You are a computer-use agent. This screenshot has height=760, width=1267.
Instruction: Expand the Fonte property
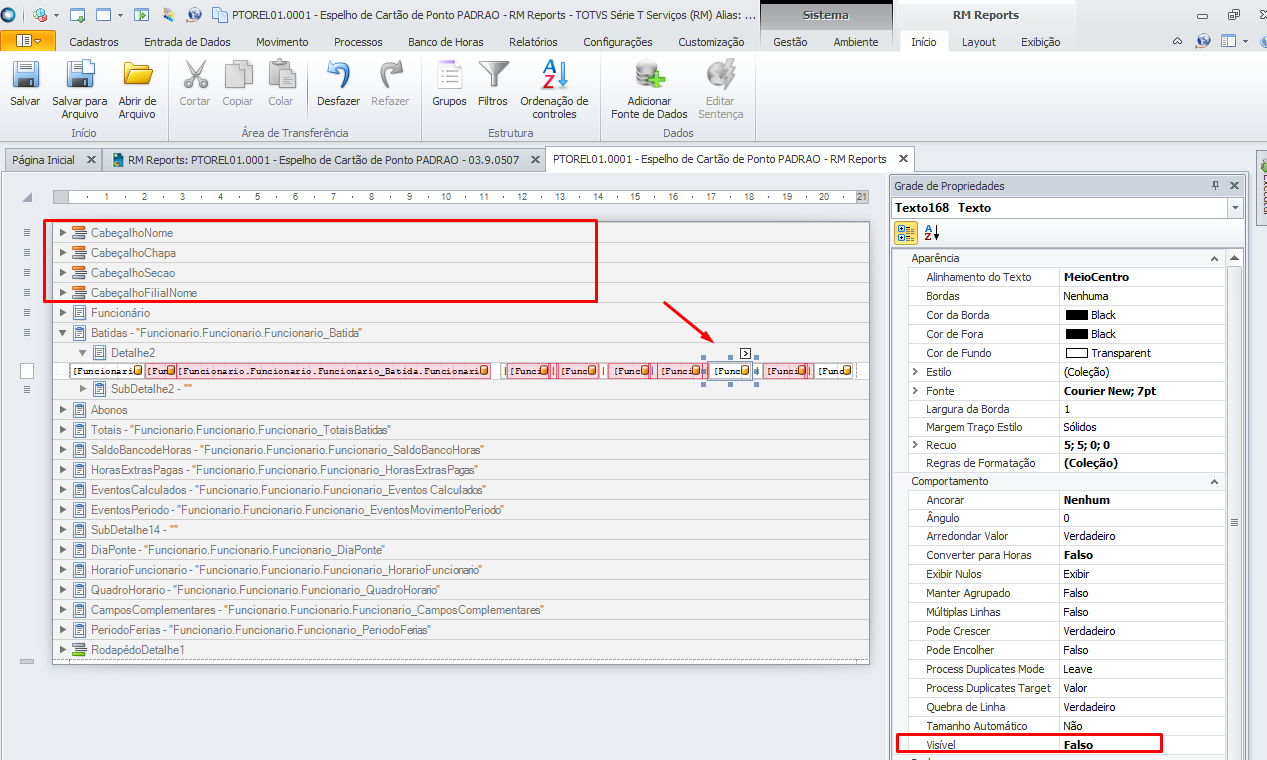click(x=915, y=391)
